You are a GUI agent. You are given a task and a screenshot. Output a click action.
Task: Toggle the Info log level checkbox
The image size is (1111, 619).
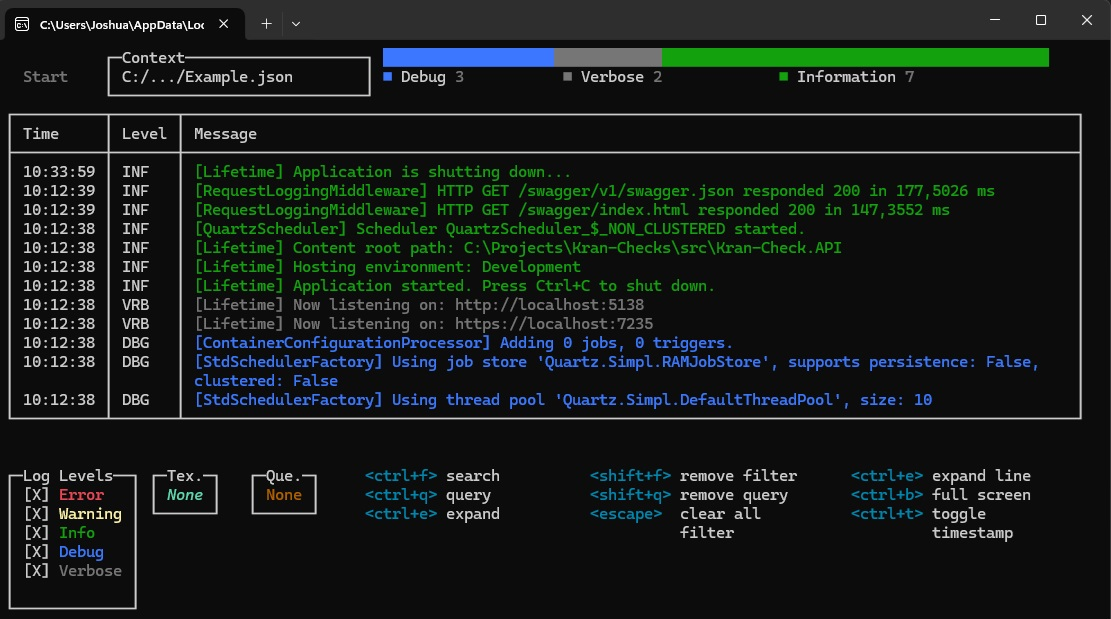click(36, 533)
